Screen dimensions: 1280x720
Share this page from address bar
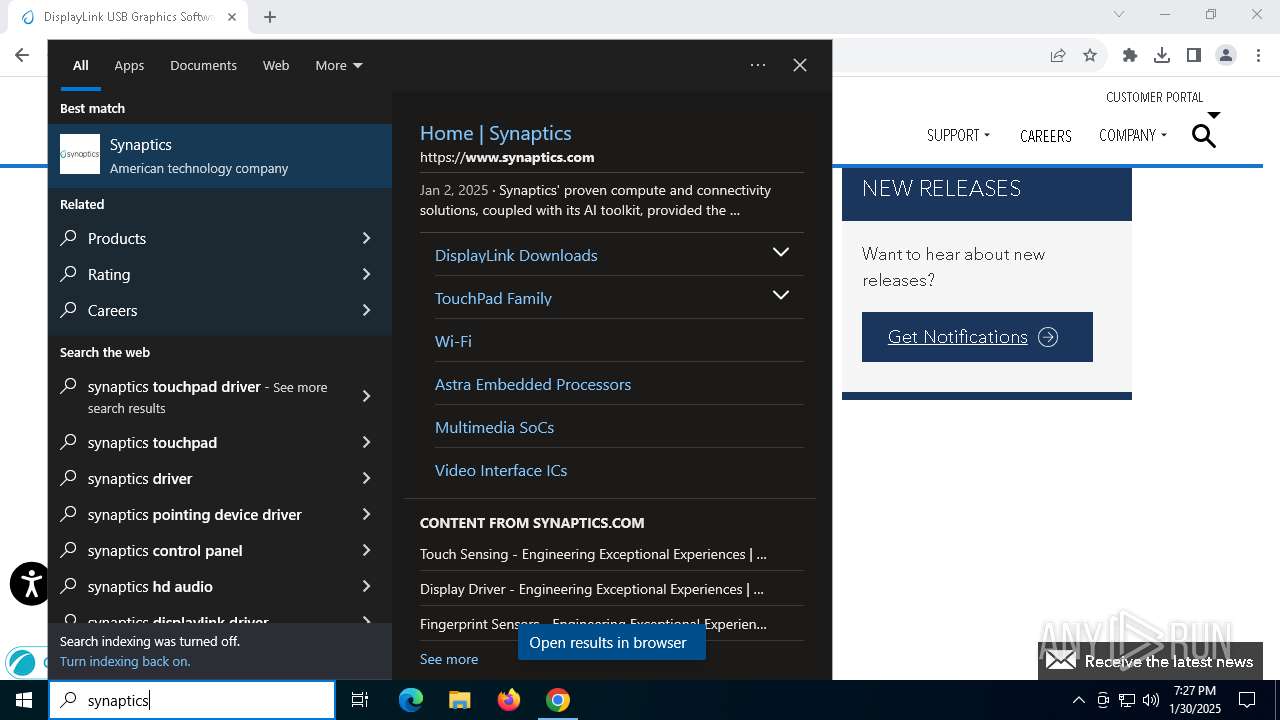tap(1058, 56)
